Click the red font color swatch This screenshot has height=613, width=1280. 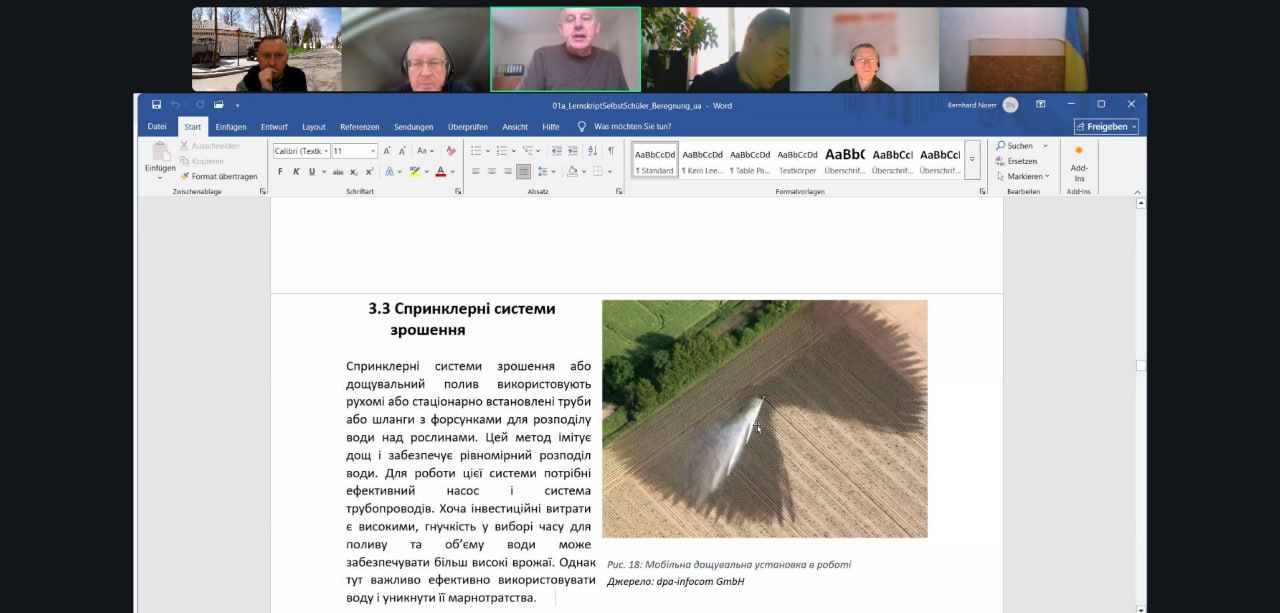tap(440, 172)
